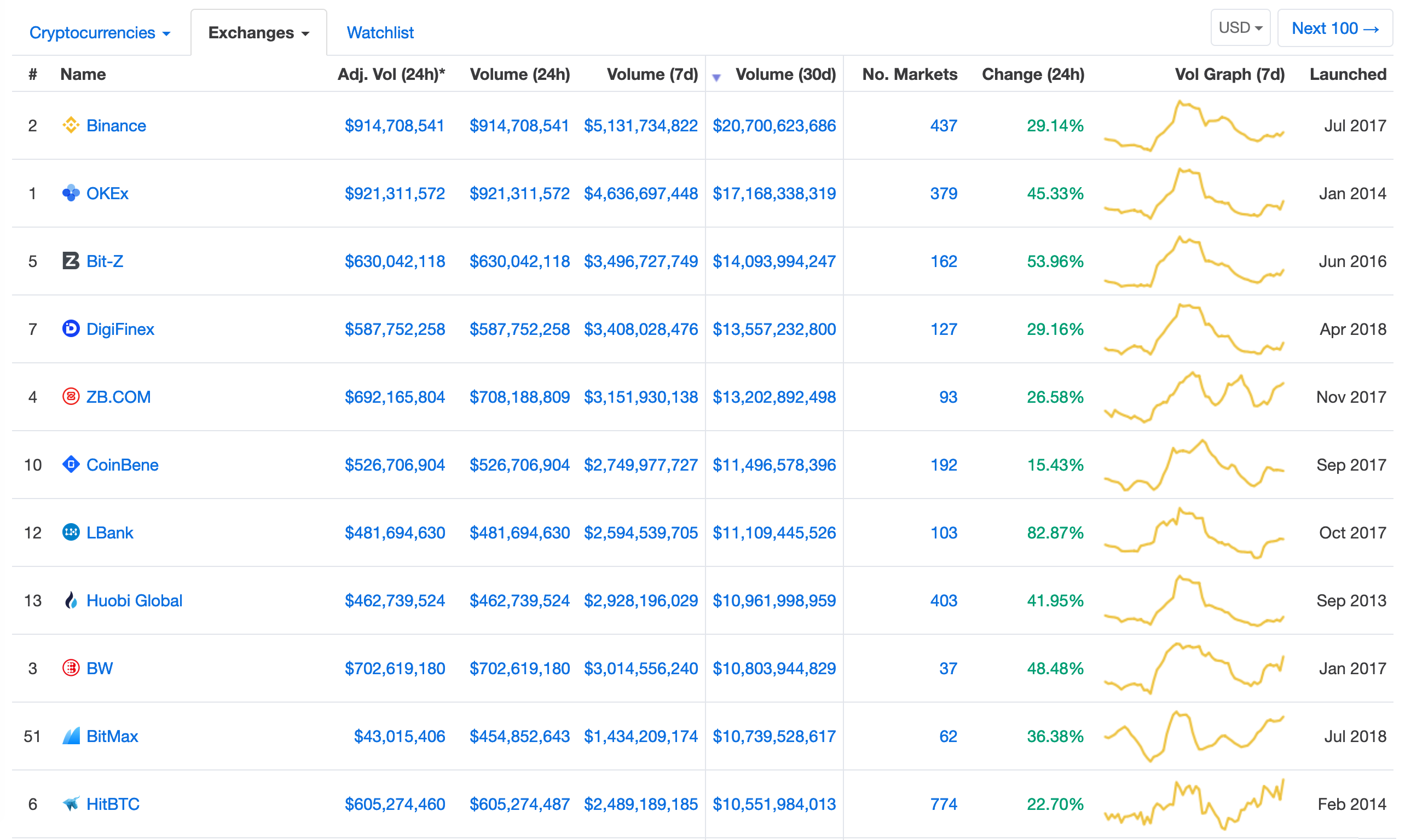Click the sort arrow beside Volume (30d)
The width and height of the screenshot is (1411, 840).
point(716,78)
